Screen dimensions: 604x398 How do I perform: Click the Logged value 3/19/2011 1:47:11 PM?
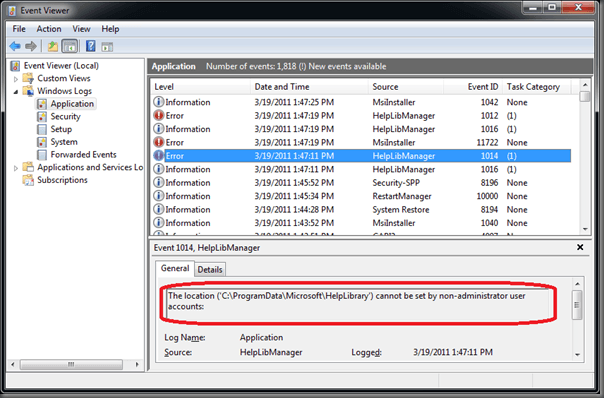(x=453, y=352)
